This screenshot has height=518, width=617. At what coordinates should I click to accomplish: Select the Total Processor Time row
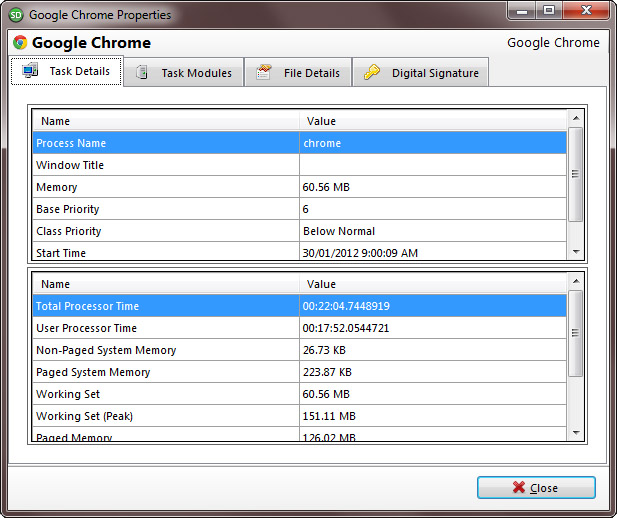(166, 306)
